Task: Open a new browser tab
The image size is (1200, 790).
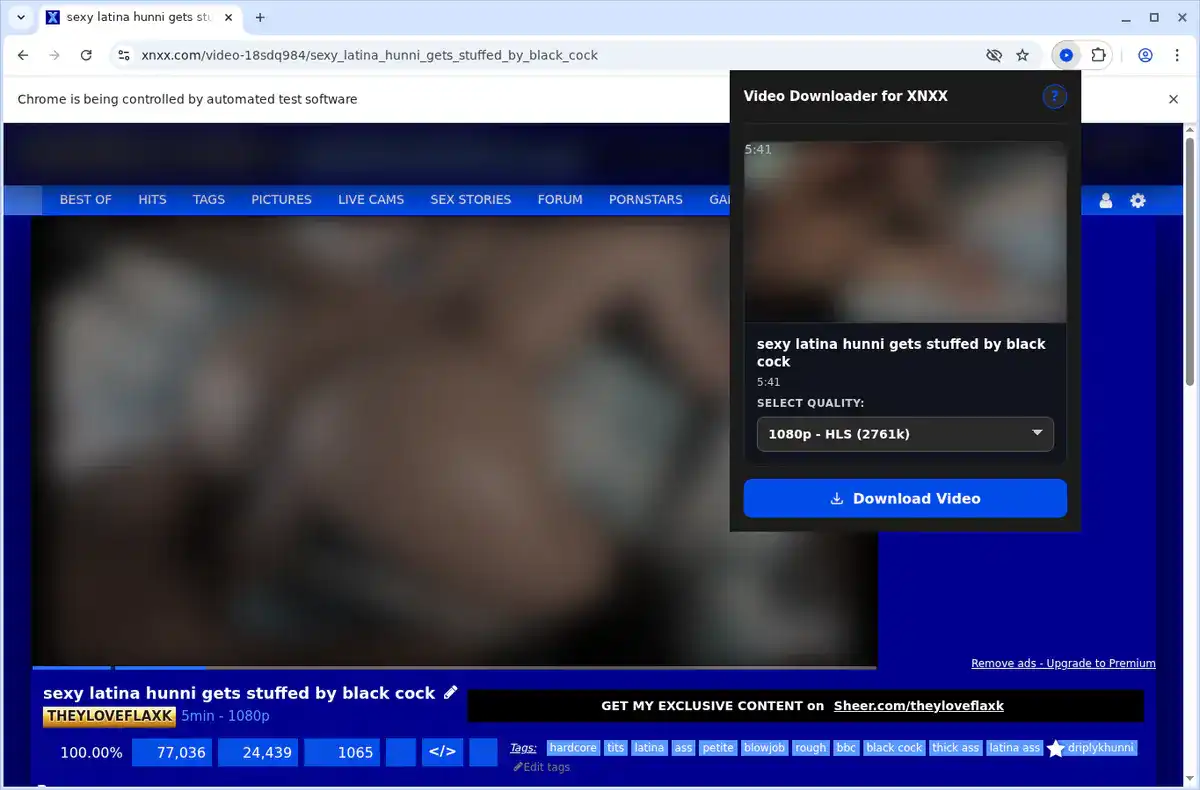Action: click(260, 17)
